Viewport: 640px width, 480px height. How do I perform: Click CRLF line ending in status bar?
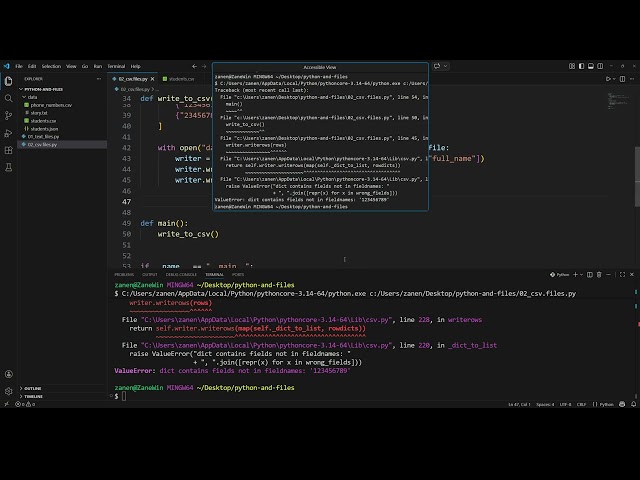pos(581,404)
